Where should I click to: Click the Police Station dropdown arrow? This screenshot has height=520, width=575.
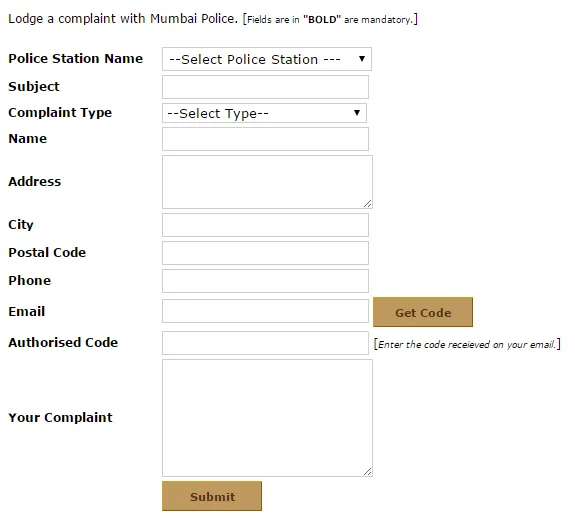(x=362, y=59)
